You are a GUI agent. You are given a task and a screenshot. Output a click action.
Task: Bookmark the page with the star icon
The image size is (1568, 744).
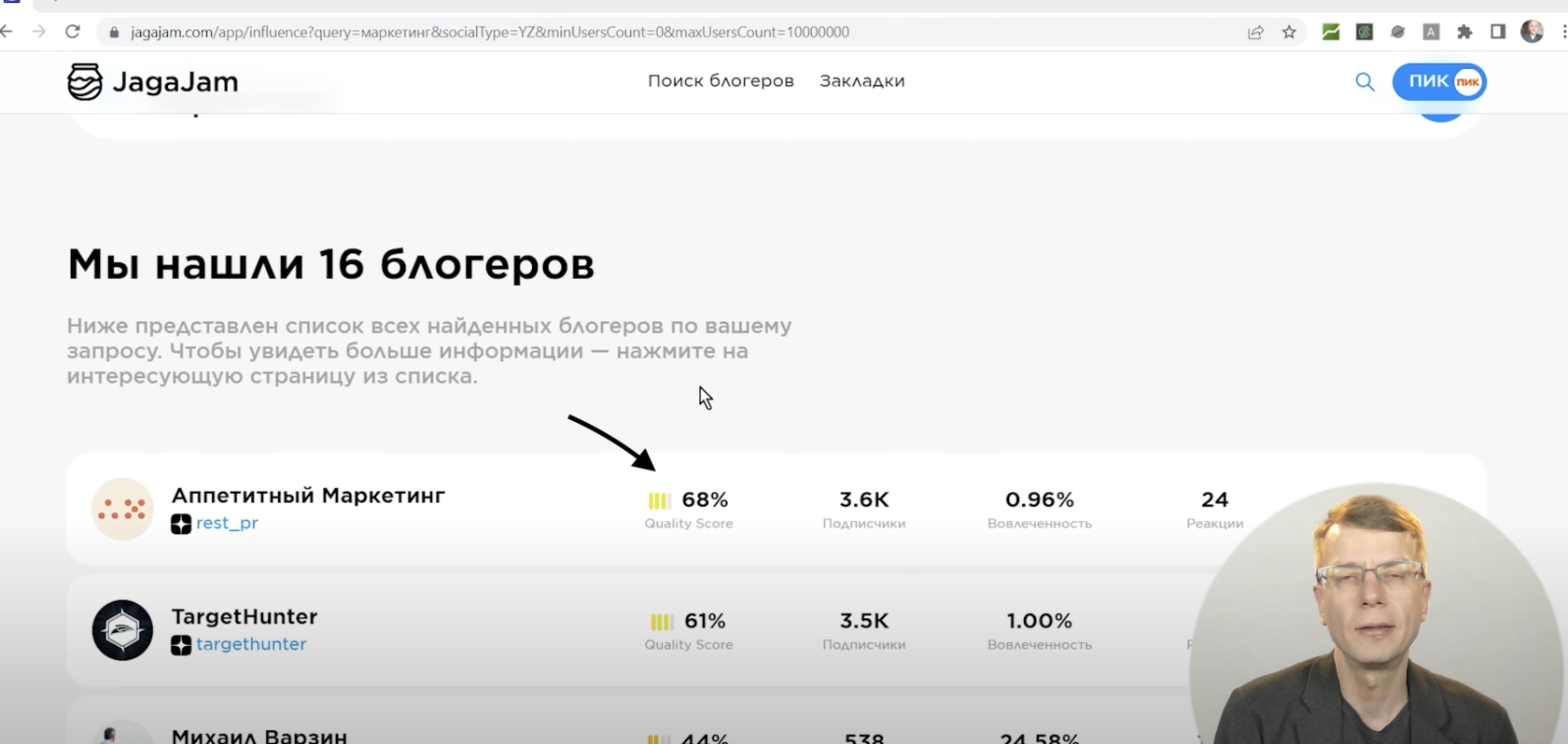tap(1289, 33)
